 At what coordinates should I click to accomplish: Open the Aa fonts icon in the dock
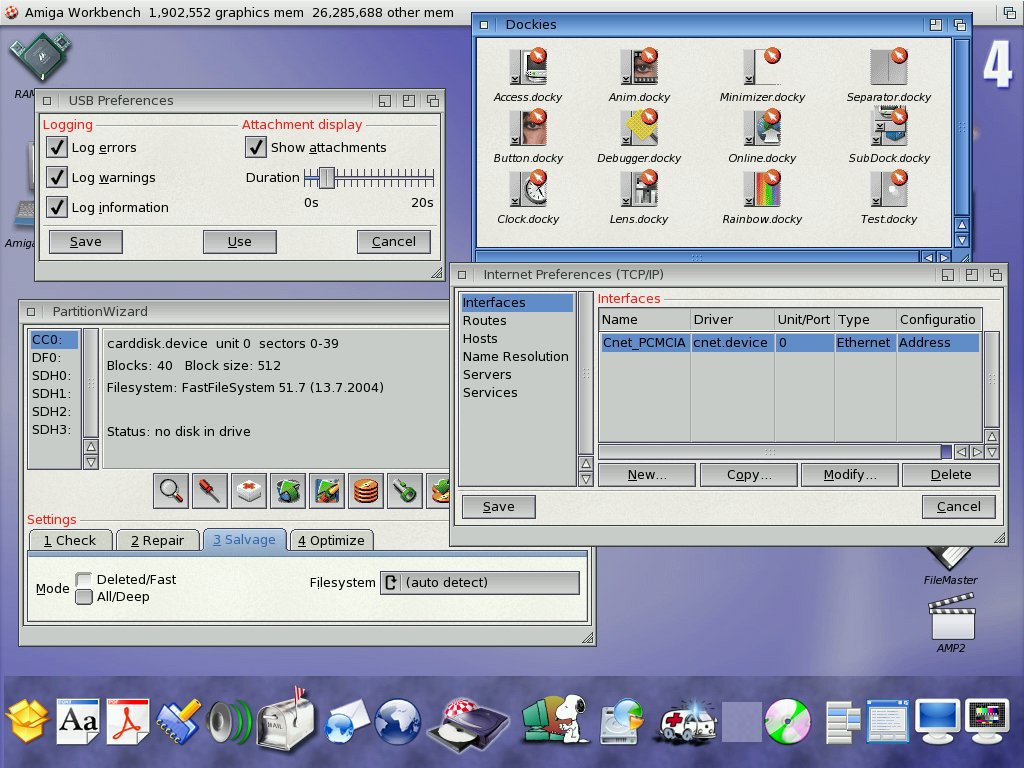tap(78, 722)
